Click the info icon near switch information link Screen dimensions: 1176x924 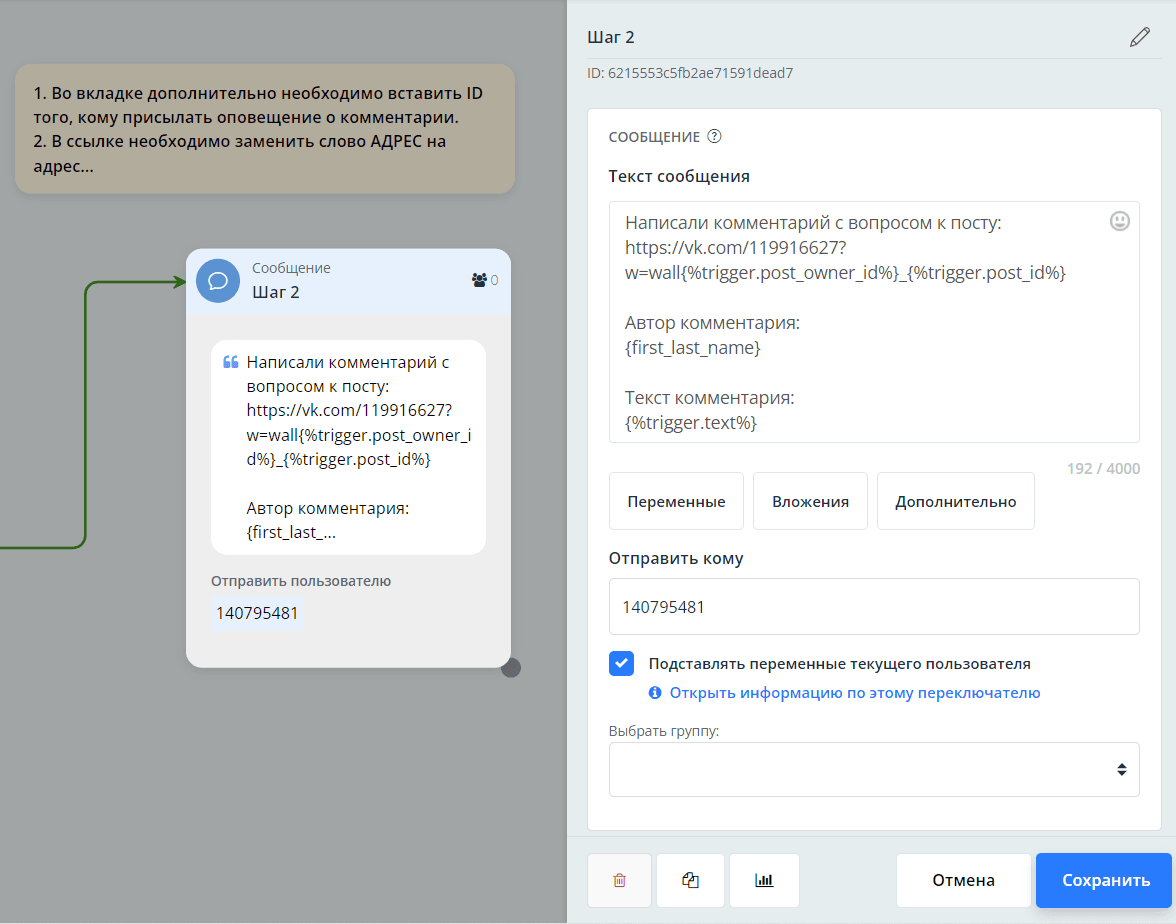655,693
